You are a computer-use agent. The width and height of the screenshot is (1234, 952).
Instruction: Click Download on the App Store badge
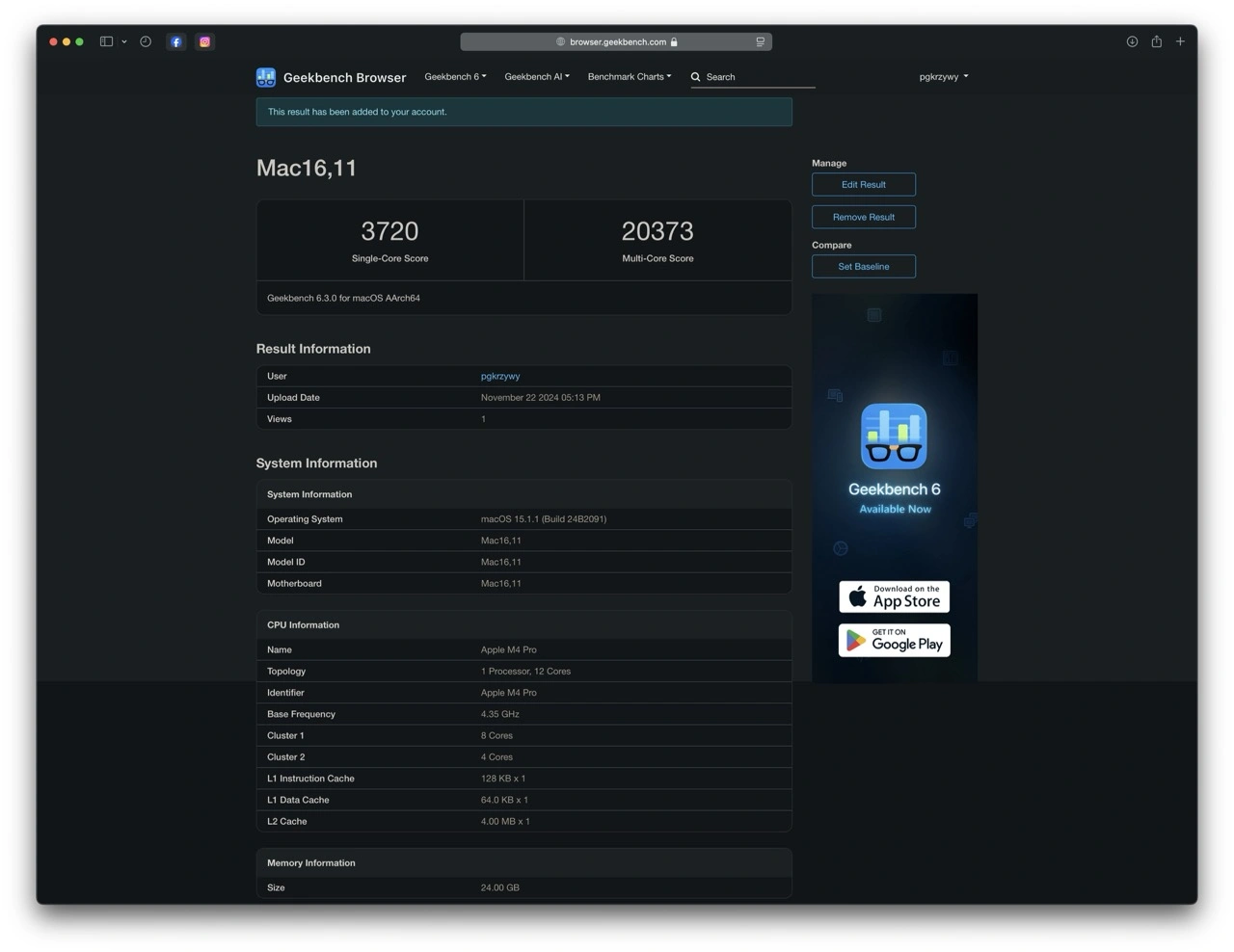point(894,596)
